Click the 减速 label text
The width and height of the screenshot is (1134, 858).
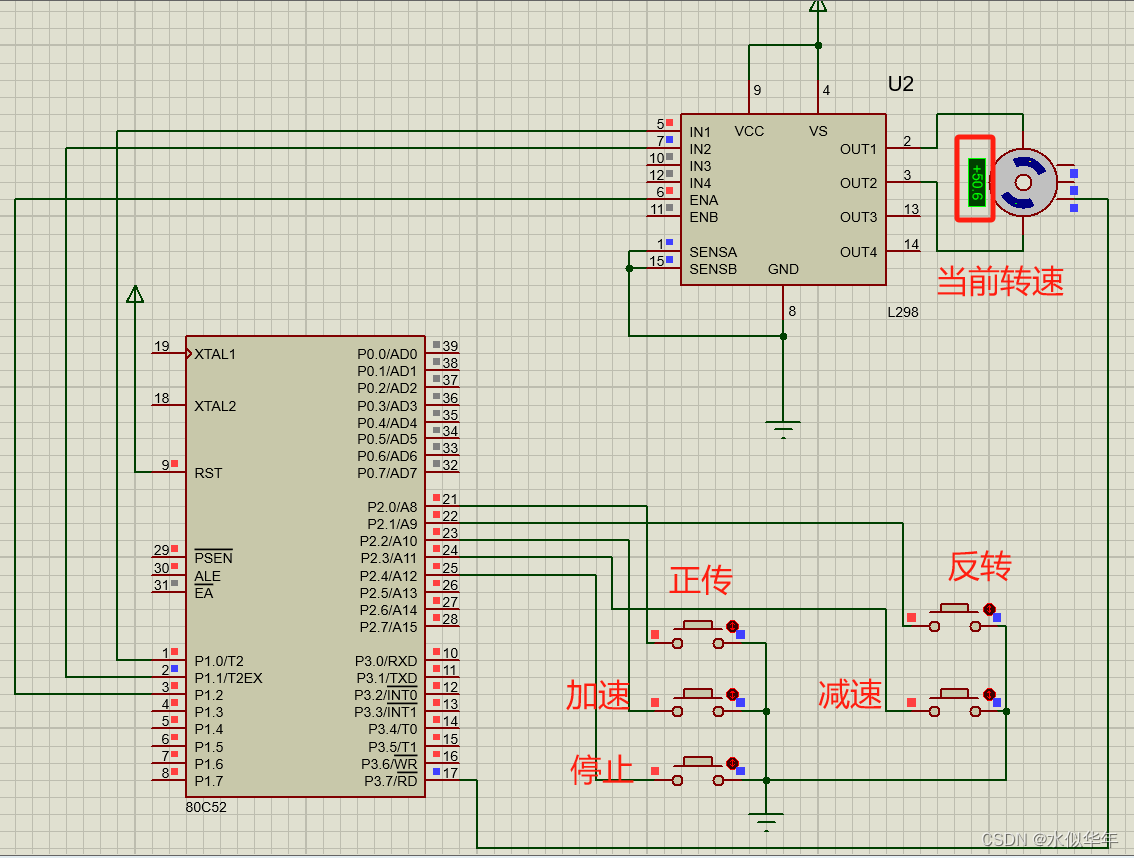pyautogui.click(x=850, y=694)
